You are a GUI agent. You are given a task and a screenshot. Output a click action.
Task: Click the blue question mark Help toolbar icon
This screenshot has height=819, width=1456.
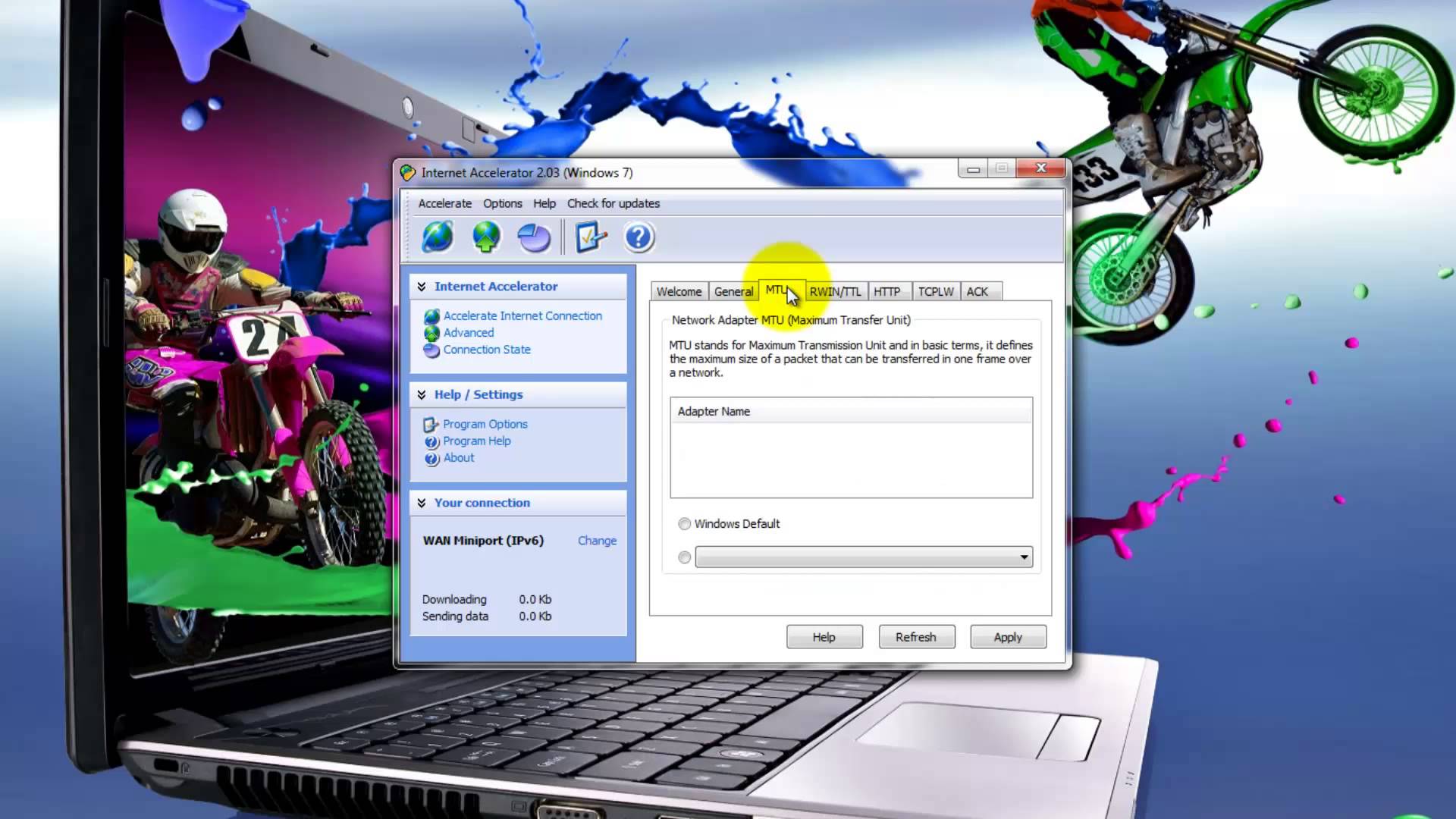(x=639, y=237)
